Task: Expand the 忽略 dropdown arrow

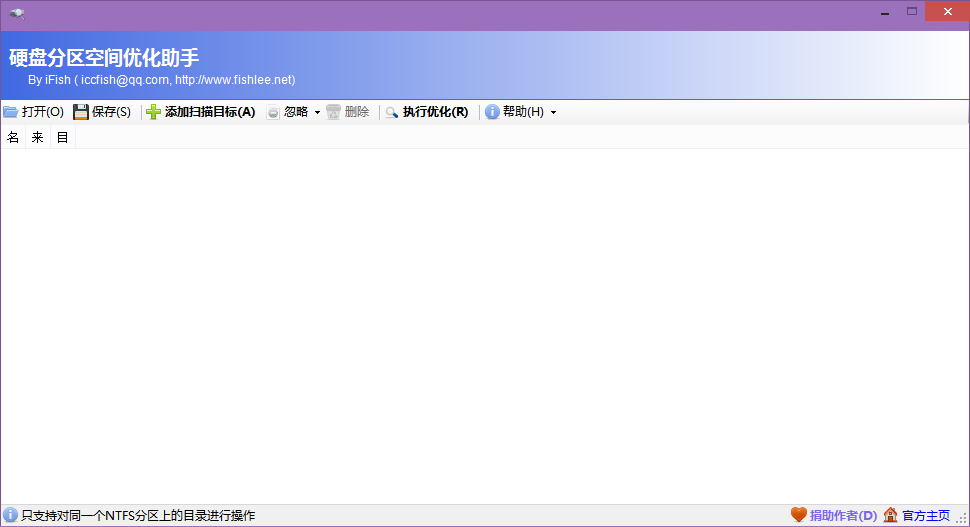Action: (317, 113)
